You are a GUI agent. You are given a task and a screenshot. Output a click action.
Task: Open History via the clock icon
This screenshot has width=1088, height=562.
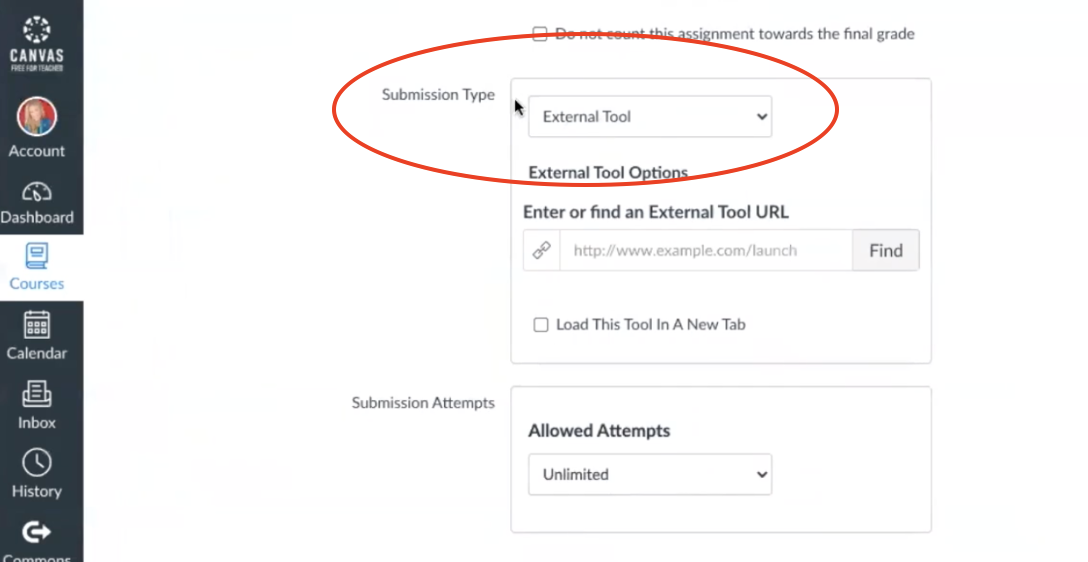(x=37, y=463)
